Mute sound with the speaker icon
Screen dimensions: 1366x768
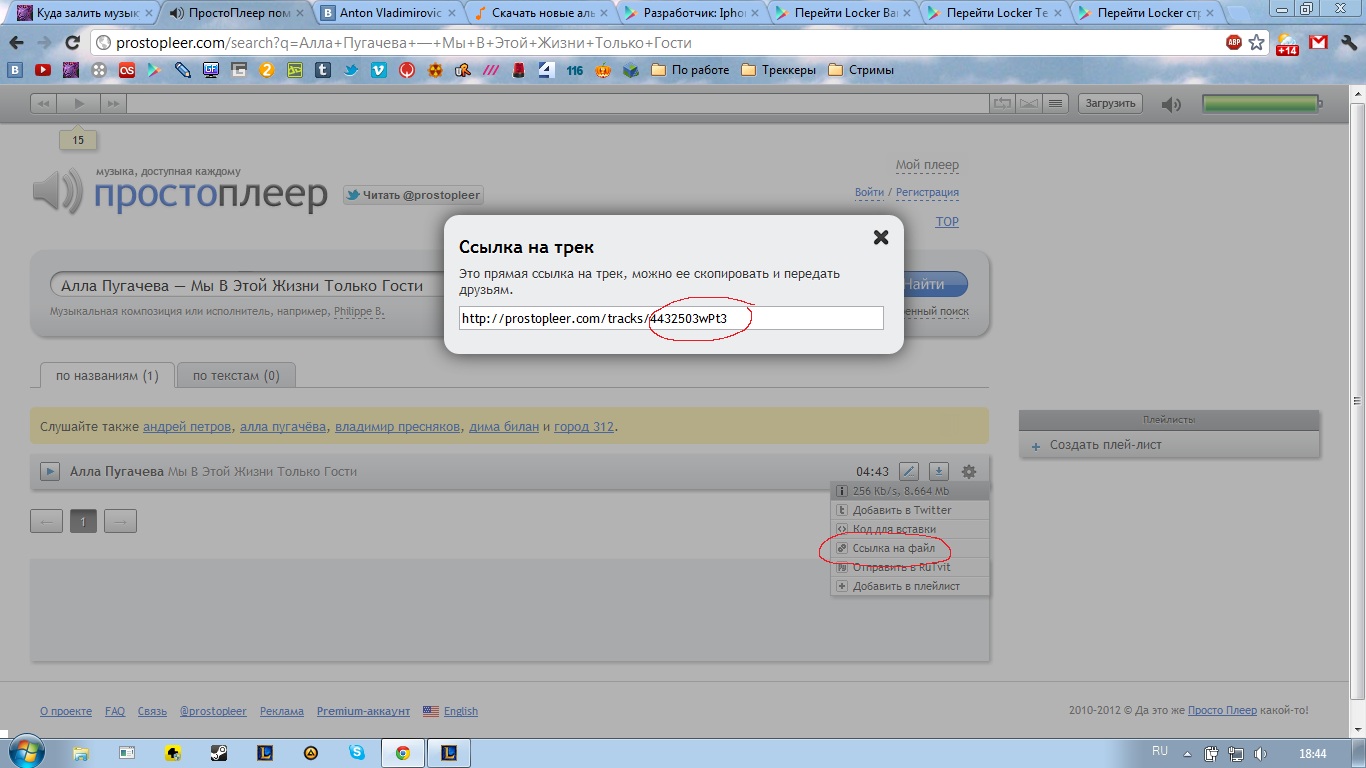1171,104
